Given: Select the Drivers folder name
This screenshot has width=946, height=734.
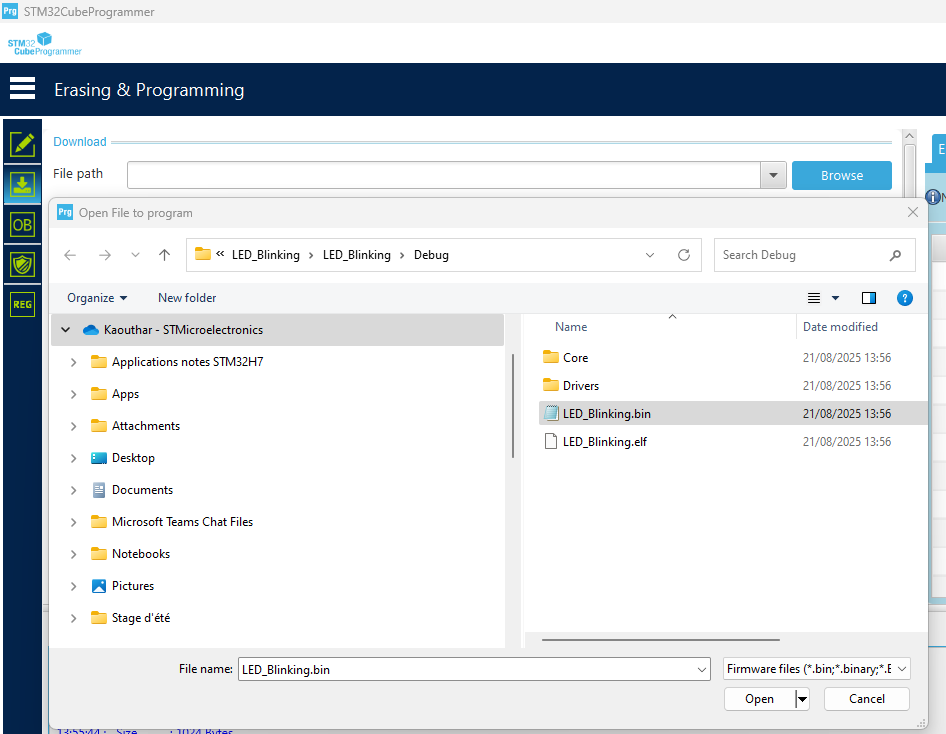Looking at the screenshot, I should (581, 385).
